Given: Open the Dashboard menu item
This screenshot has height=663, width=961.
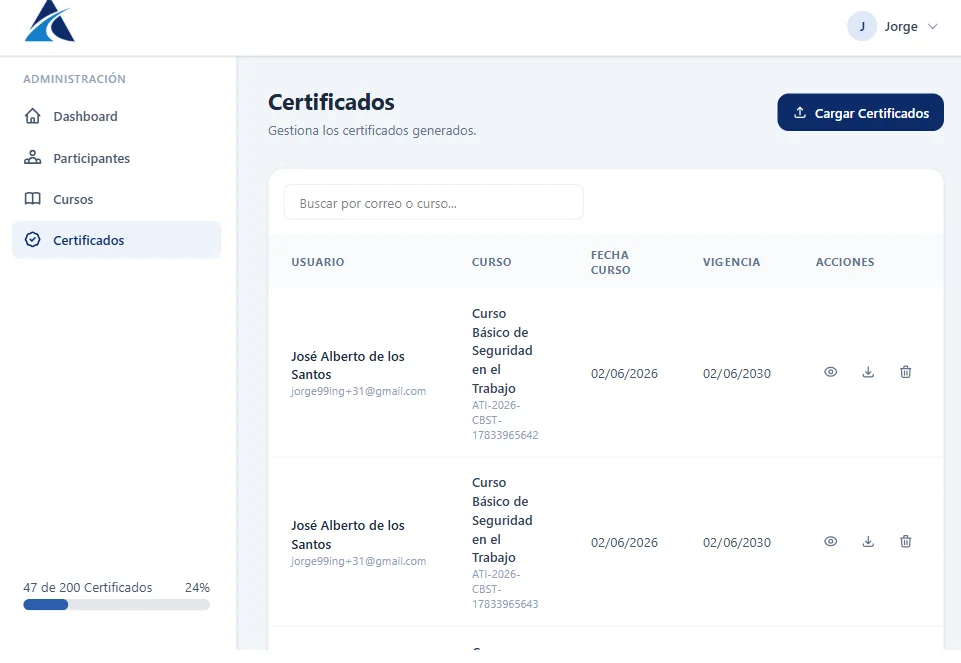Looking at the screenshot, I should pyautogui.click(x=116, y=116).
